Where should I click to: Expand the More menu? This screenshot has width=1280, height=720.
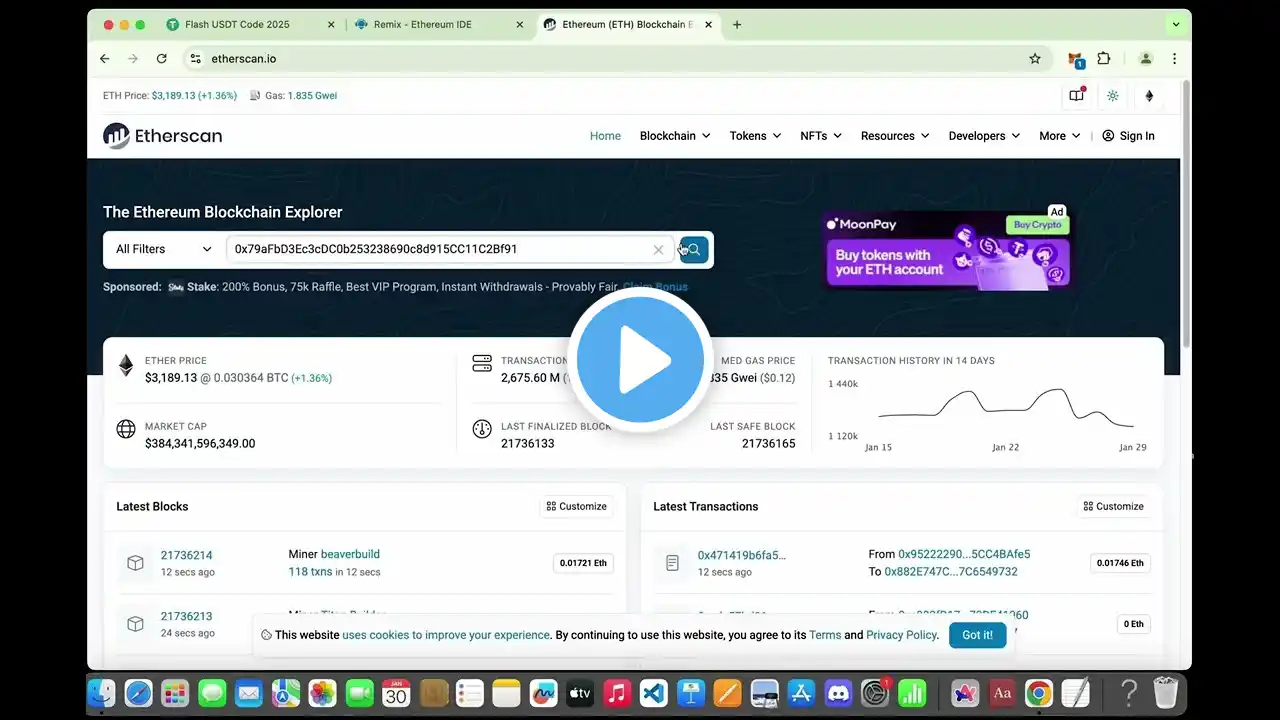coord(1060,136)
